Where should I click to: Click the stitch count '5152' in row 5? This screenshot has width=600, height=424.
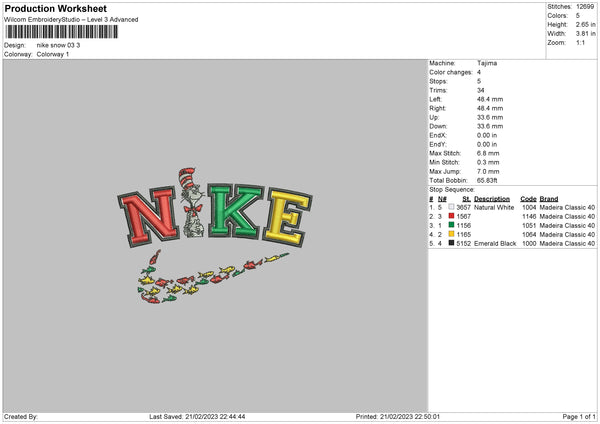coord(463,243)
